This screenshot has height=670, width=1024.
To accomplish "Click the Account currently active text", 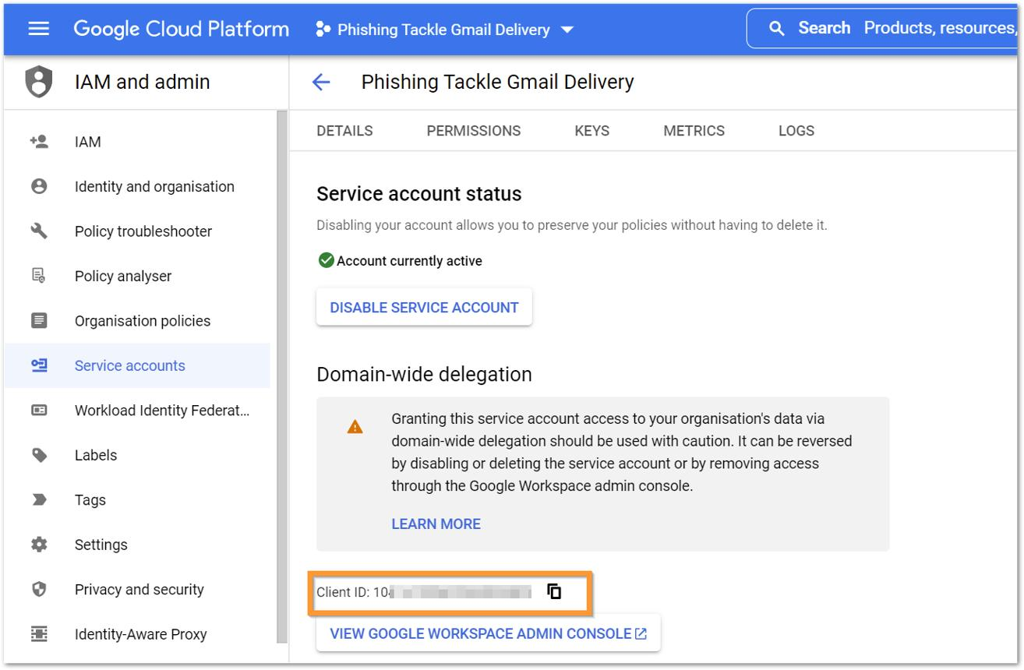I will click(x=409, y=261).
